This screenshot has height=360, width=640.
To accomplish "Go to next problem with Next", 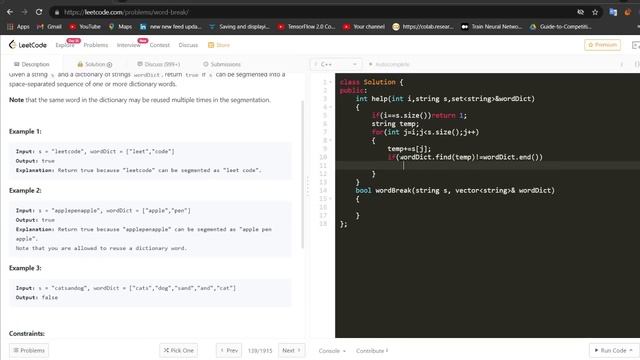I will pos(291,350).
